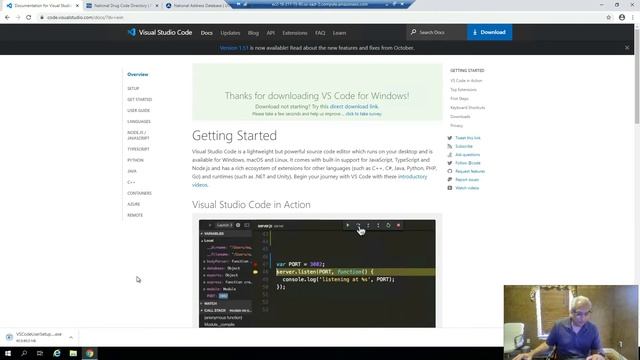Click the browser forward arrow
The width and height of the screenshot is (640, 360).
coord(18,18)
